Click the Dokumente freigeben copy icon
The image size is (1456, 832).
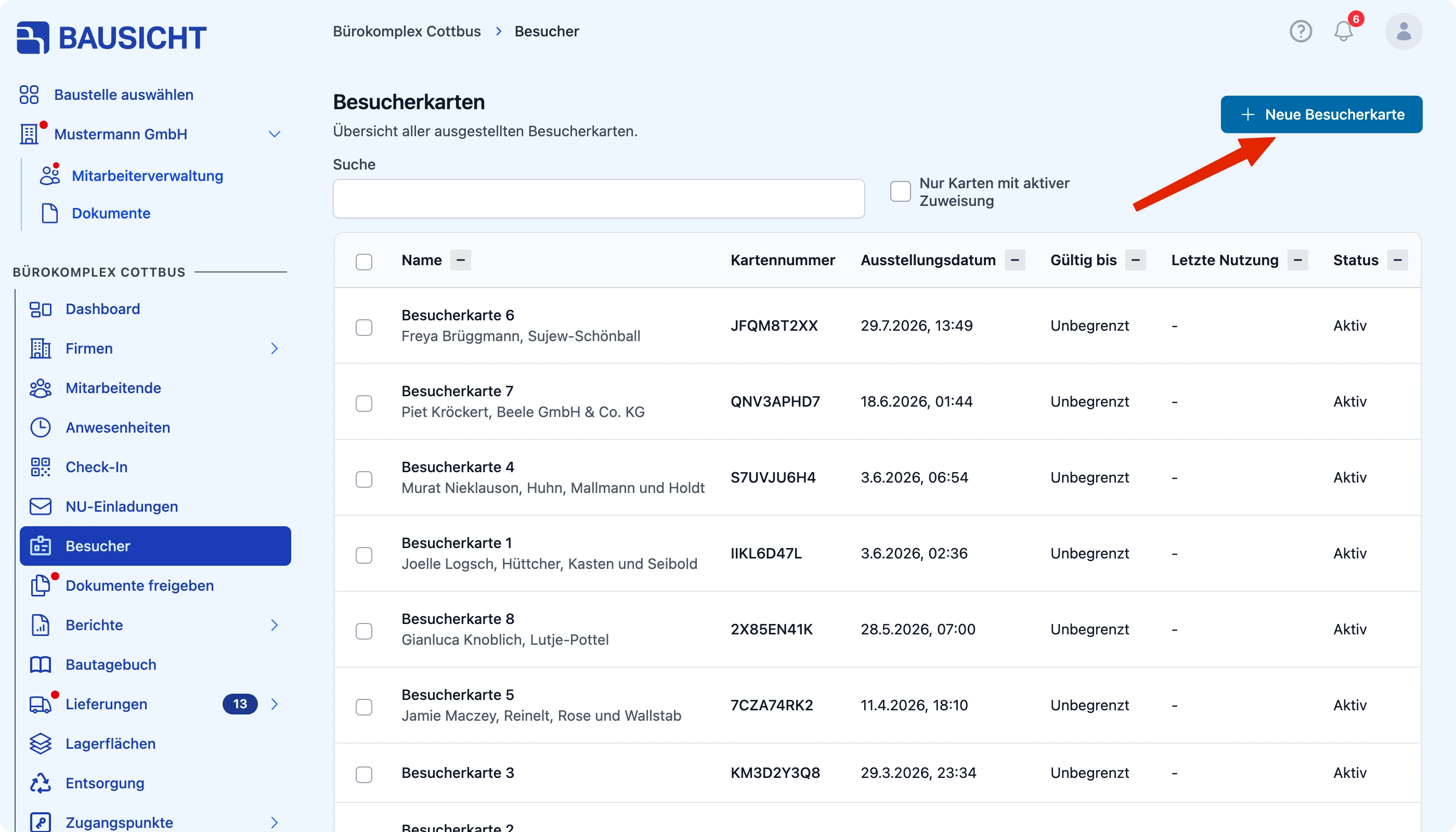41,585
